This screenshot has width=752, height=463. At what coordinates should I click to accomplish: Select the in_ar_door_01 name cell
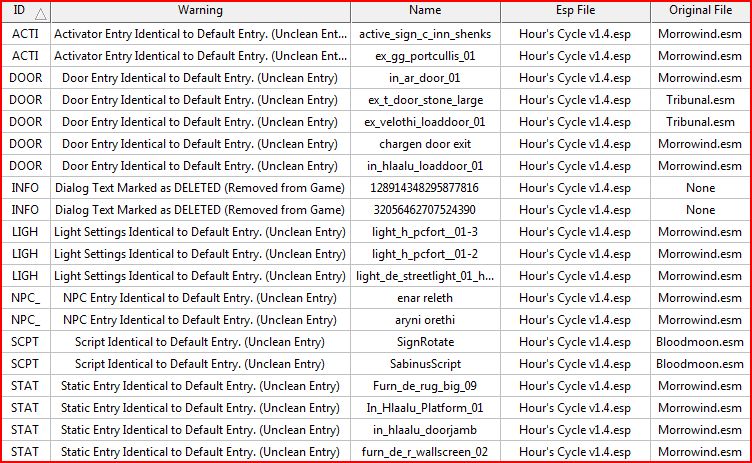tap(425, 78)
